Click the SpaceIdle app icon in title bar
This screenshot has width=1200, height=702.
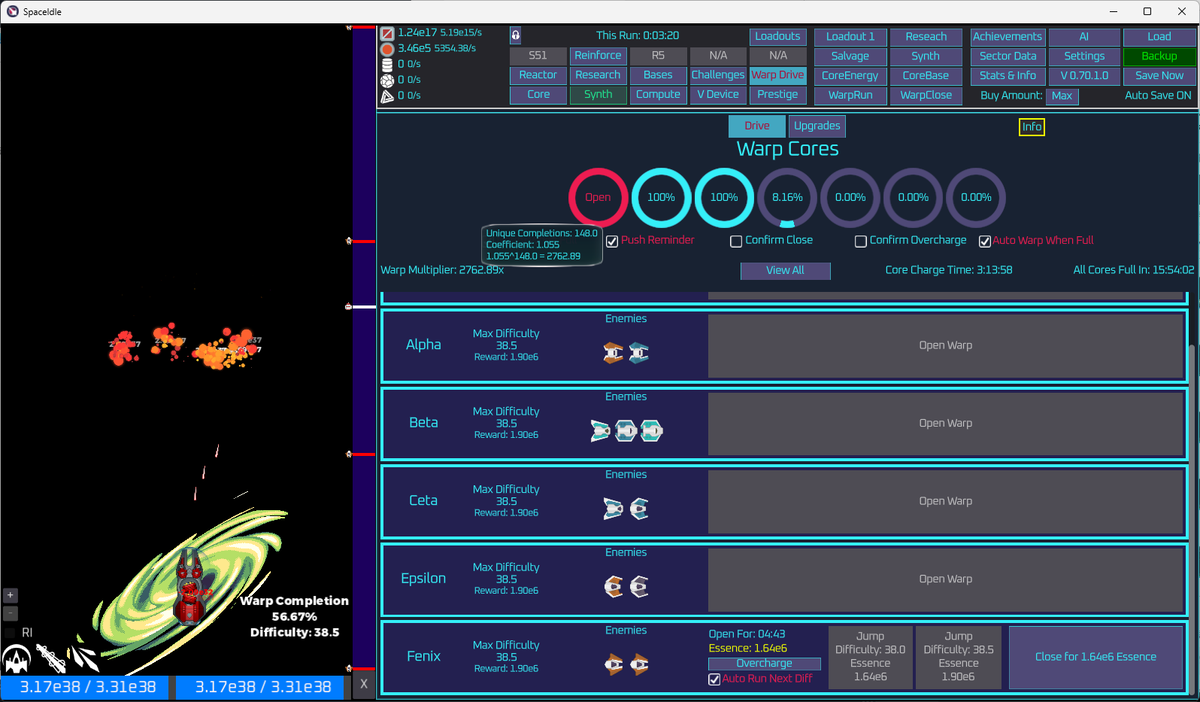tap(11, 11)
